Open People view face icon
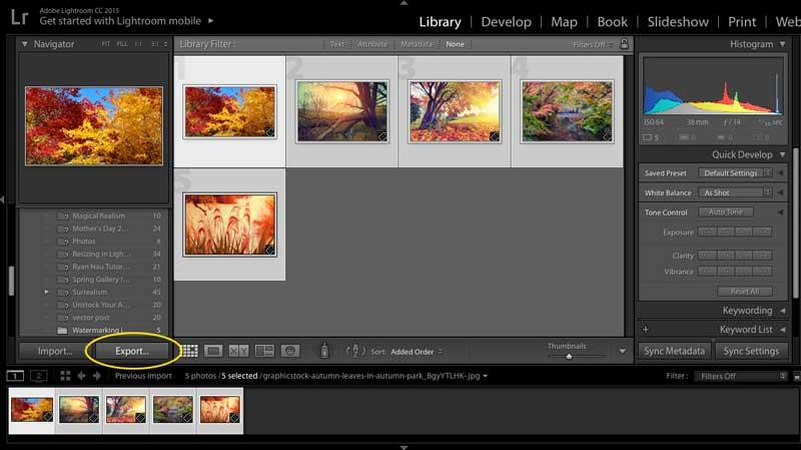The height and width of the screenshot is (450, 801). (x=290, y=351)
